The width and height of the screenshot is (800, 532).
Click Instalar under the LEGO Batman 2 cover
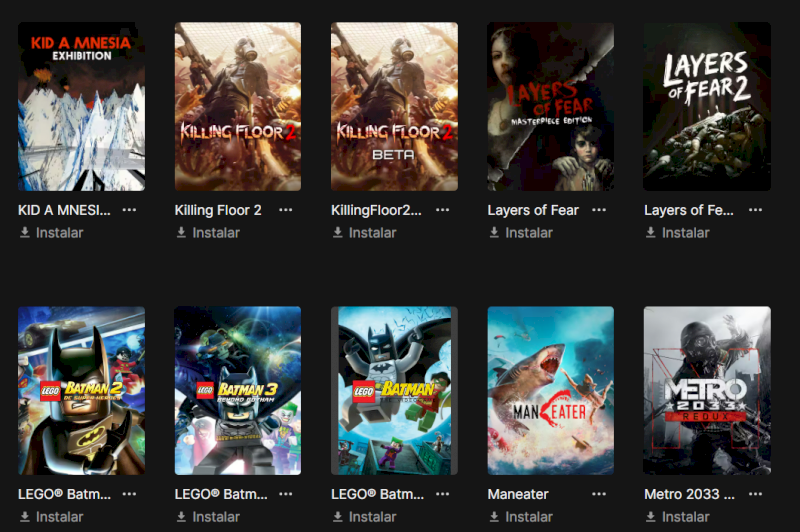tap(51, 517)
